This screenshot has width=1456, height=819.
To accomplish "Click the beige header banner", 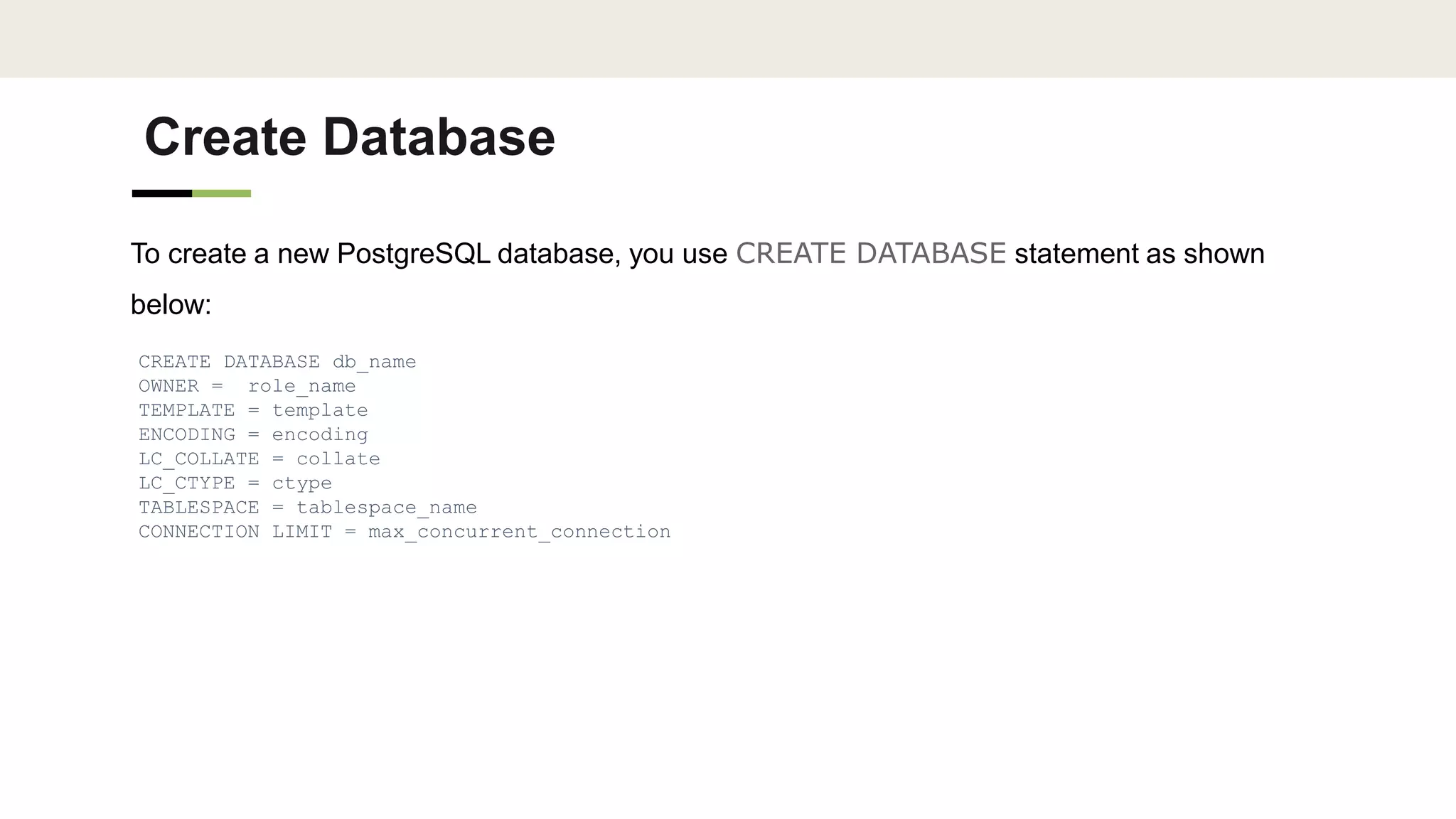I will (728, 38).
